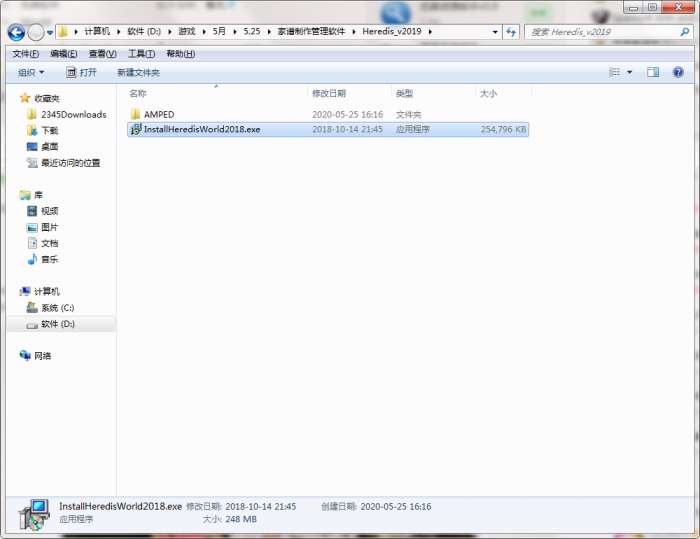Viewport: 700px width, 539px height.
Task: Click the 2020-05-25 16:16 date of AMPED
Action: point(347,115)
